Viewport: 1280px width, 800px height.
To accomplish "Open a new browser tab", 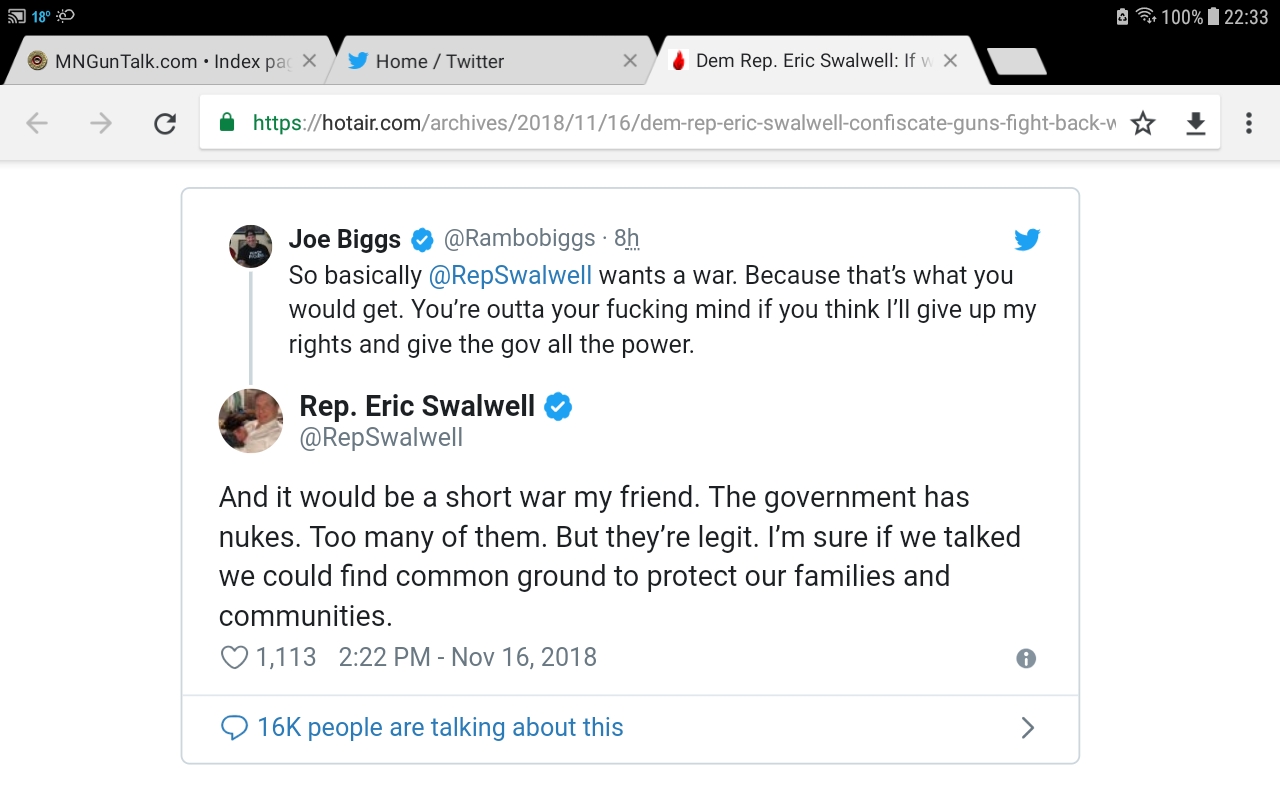I will (1016, 61).
